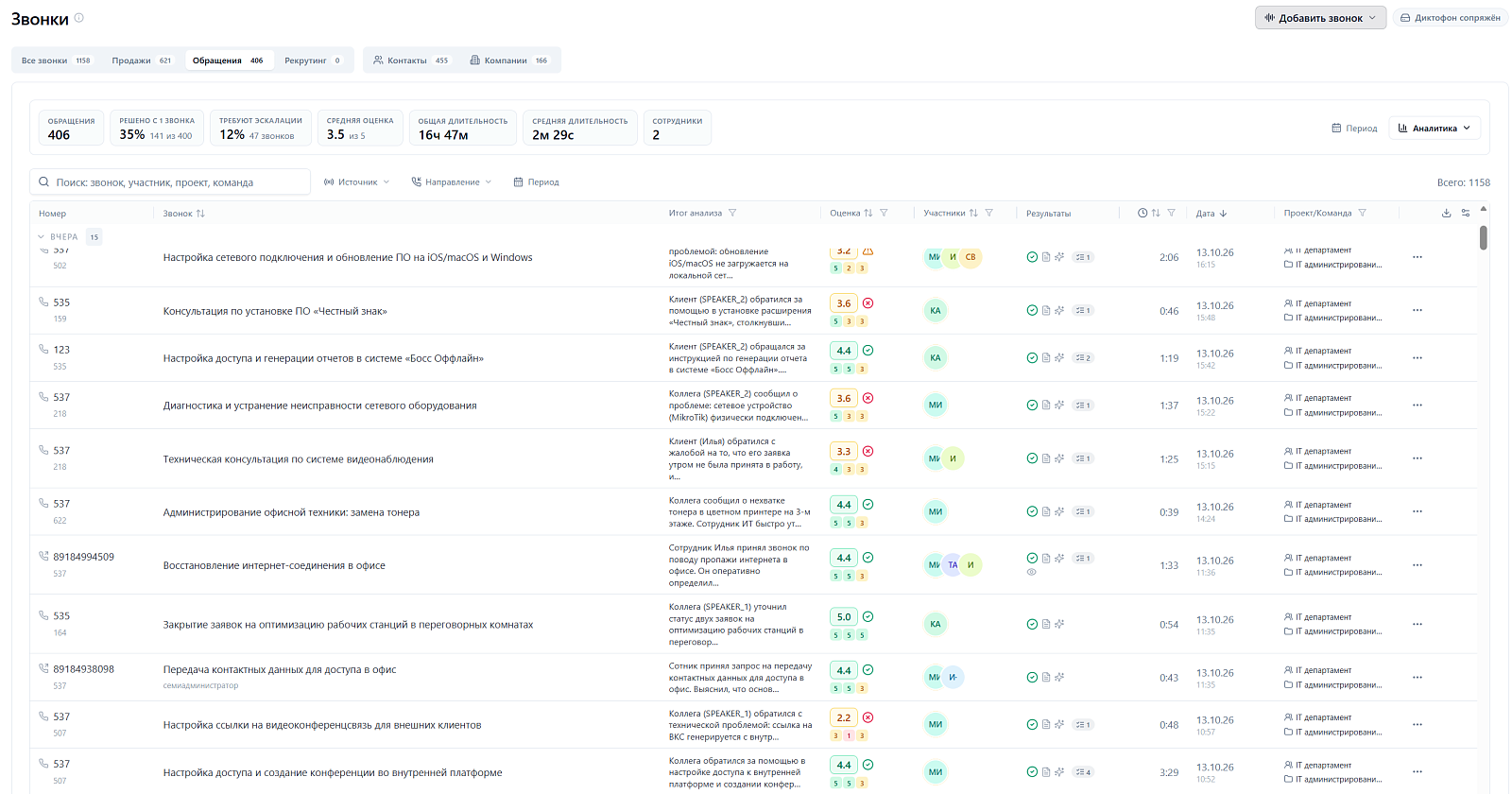Collapse the ВЧЕРА group of calls
Viewport: 1512px width, 794px height.
pos(42,237)
